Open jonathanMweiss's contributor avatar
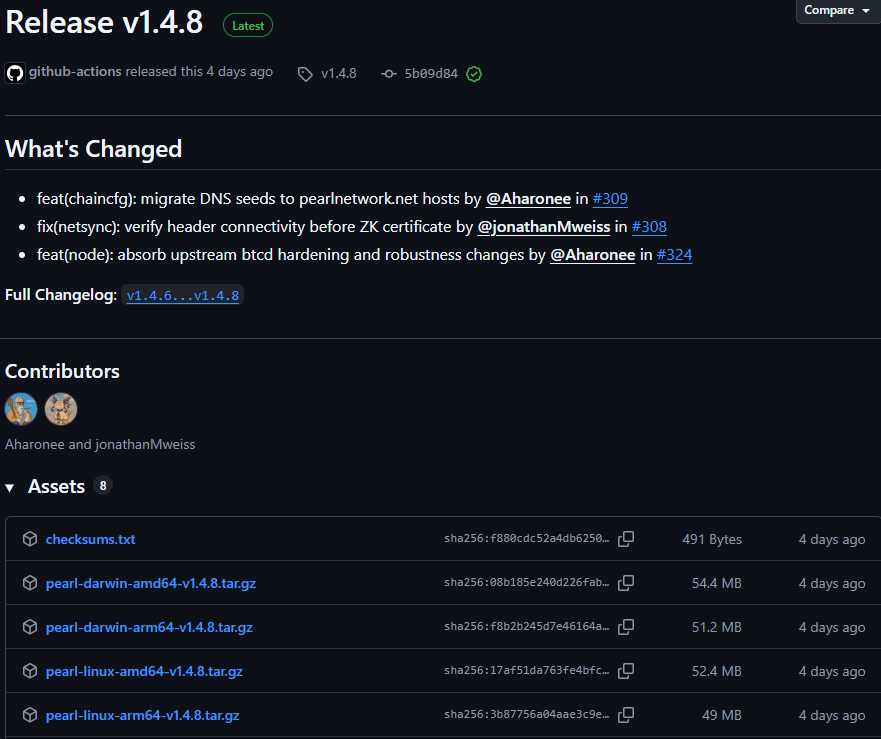The image size is (881, 739). 61,409
